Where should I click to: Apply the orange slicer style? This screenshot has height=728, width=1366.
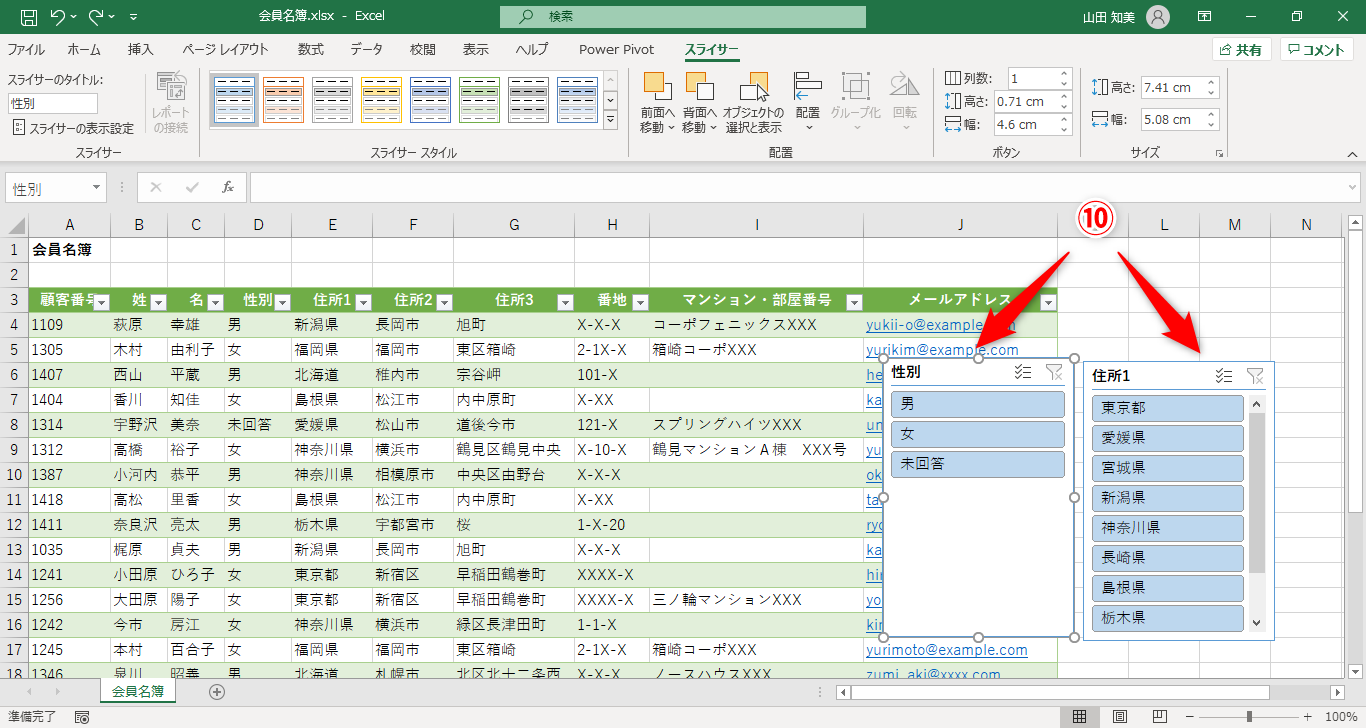click(284, 100)
